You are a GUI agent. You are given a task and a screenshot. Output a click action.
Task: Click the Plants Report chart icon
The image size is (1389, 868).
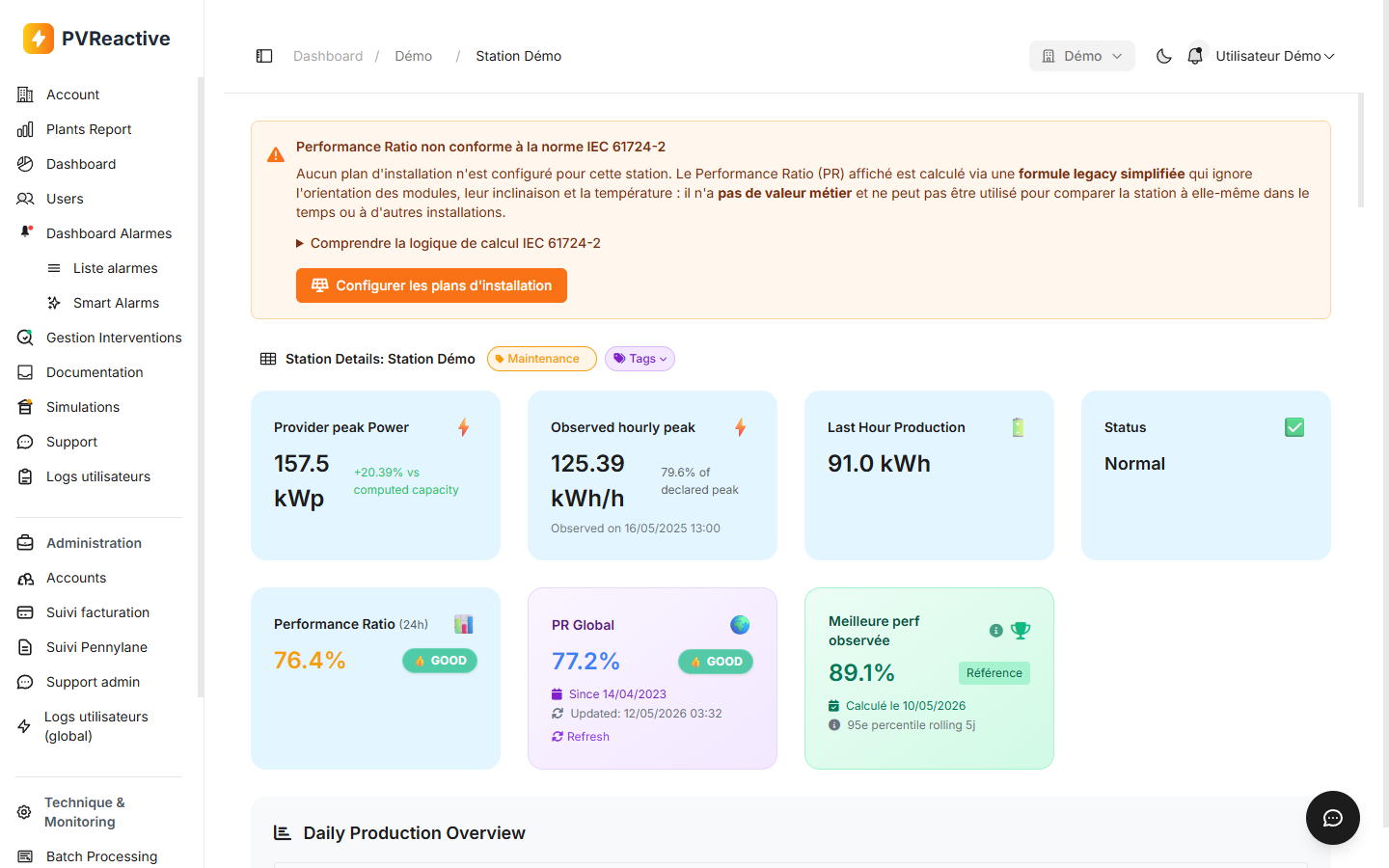coord(25,129)
